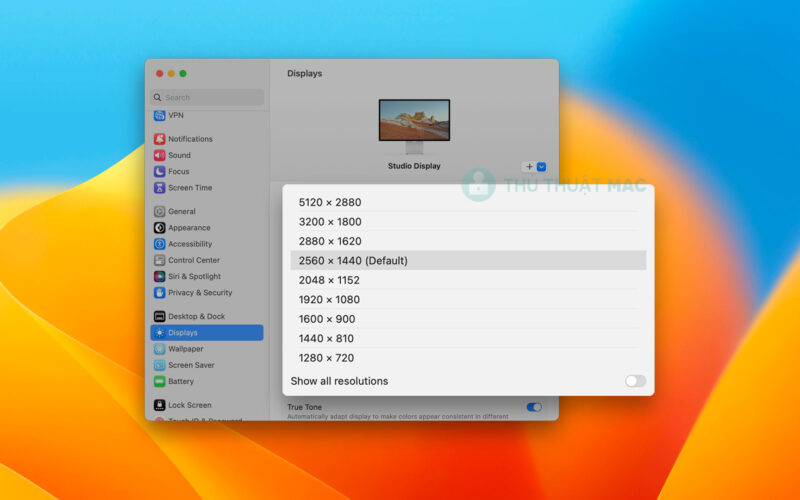Click the plus button to add display
Screen dimensions: 800x500
[x=529, y=167]
